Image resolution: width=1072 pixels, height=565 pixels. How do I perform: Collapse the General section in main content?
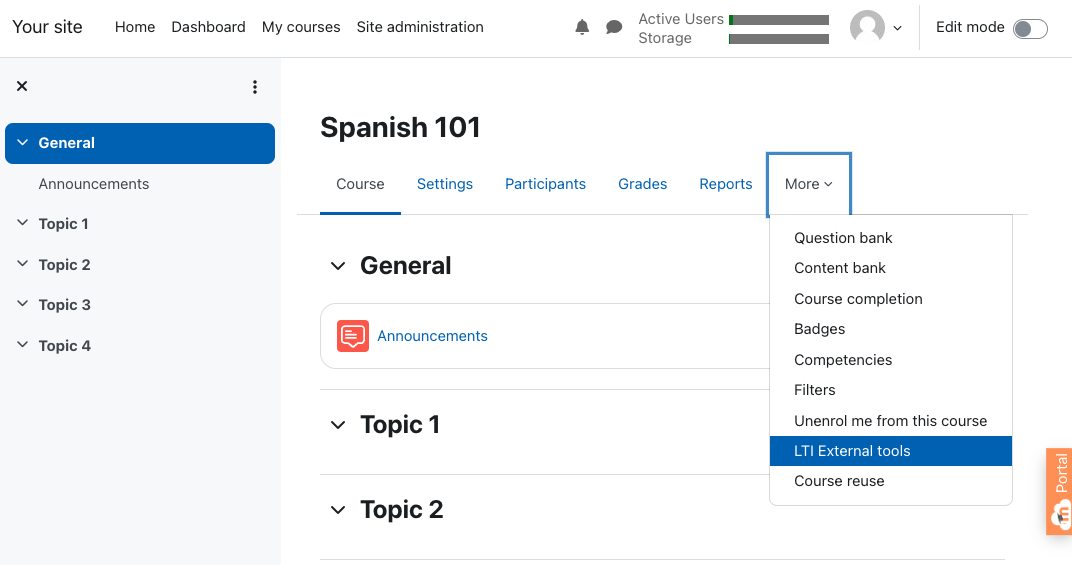[337, 266]
